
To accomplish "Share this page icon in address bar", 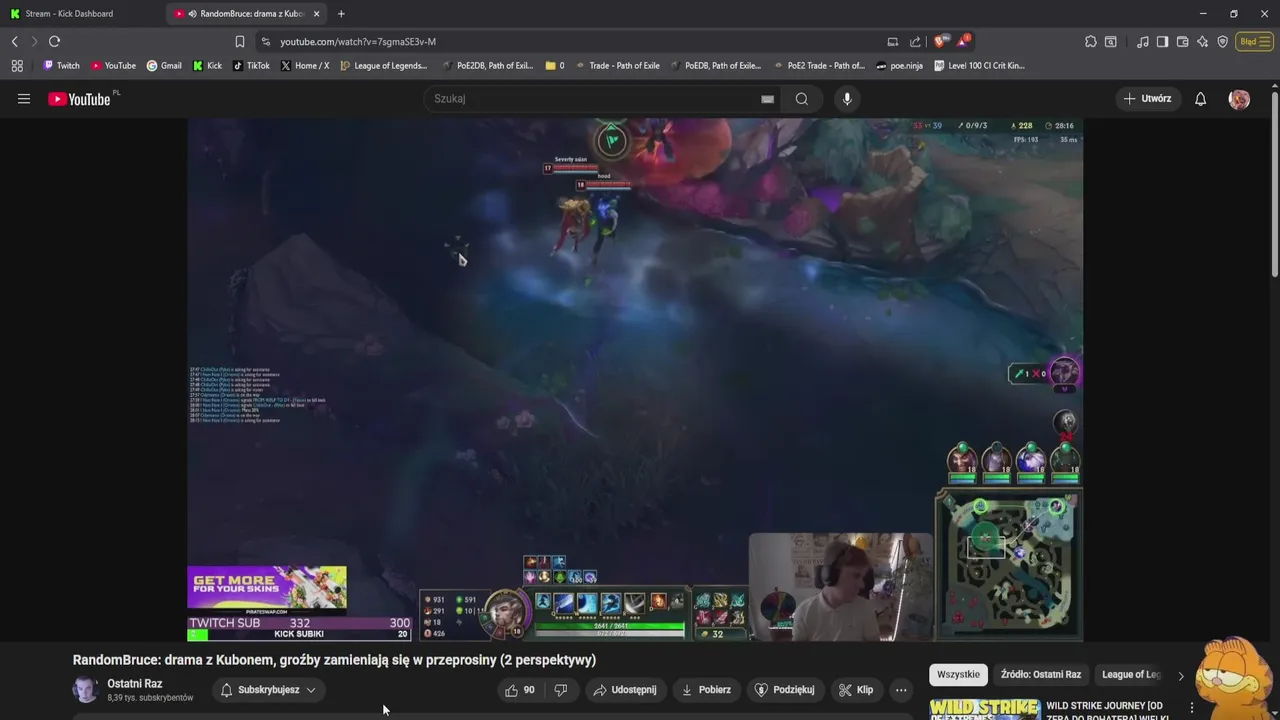I will coord(915,42).
